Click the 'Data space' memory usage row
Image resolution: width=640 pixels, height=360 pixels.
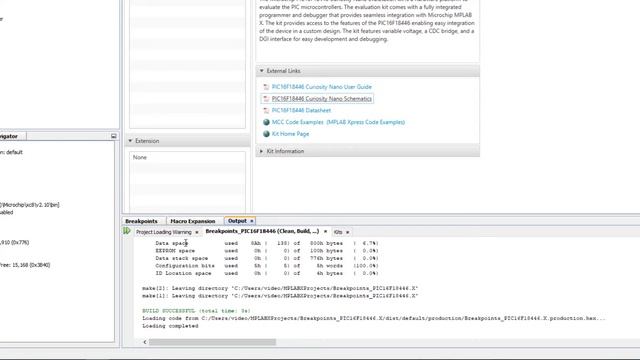(x=267, y=243)
